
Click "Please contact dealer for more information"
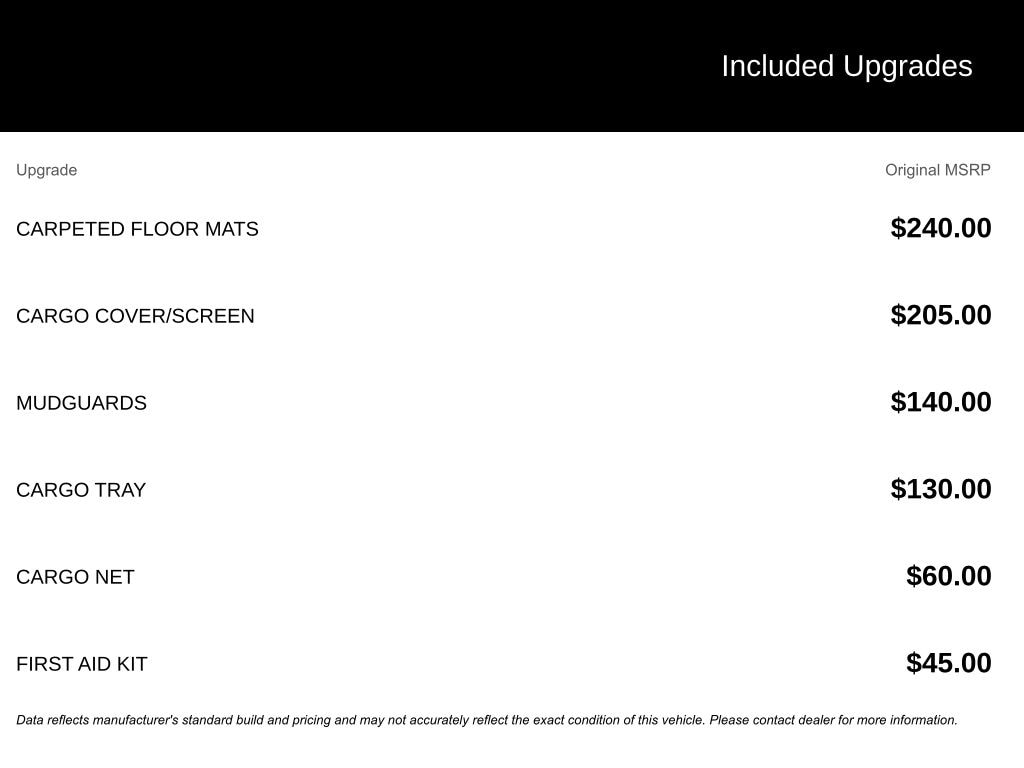[833, 720]
